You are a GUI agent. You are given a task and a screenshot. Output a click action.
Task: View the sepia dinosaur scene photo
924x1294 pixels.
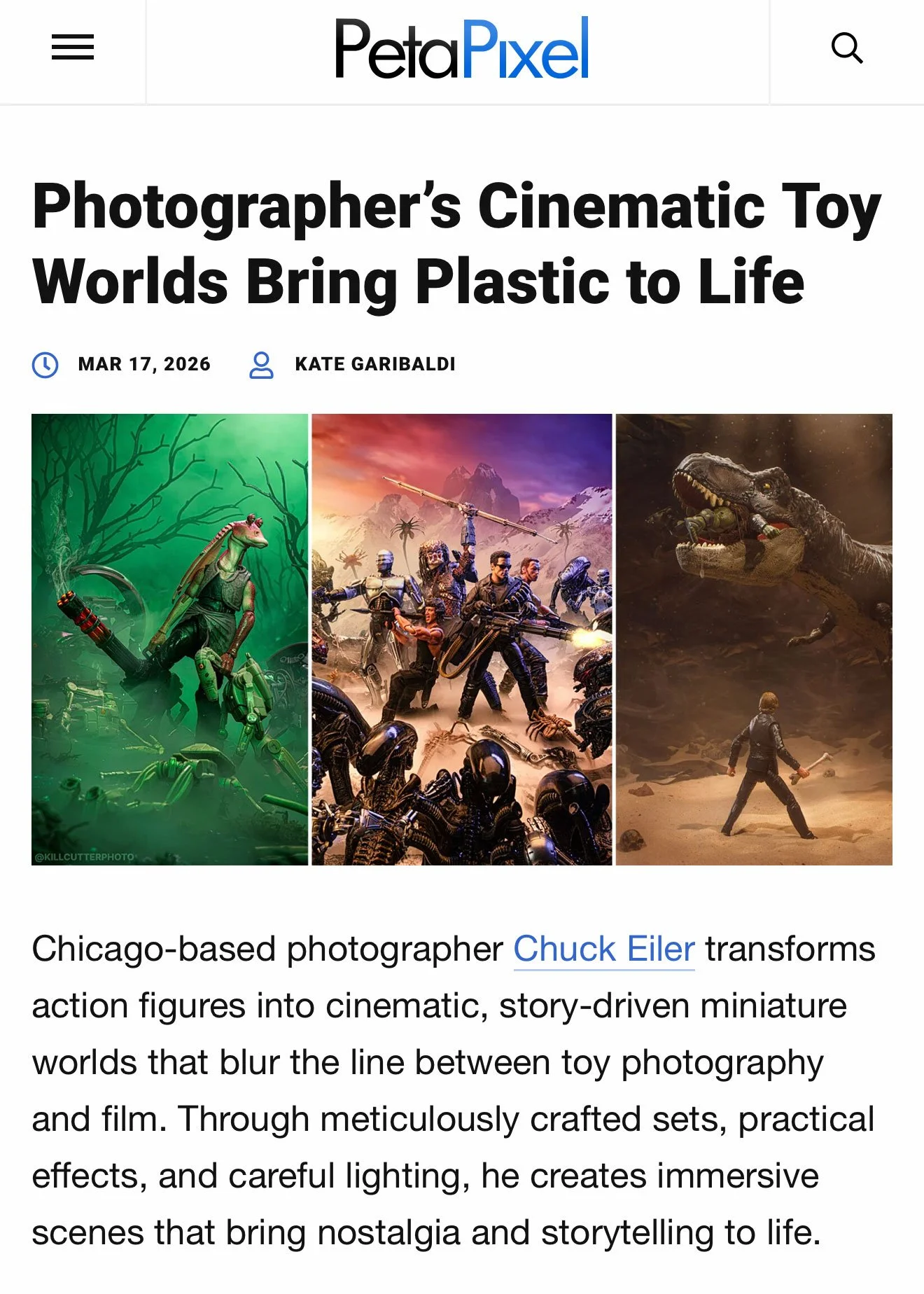point(754,639)
